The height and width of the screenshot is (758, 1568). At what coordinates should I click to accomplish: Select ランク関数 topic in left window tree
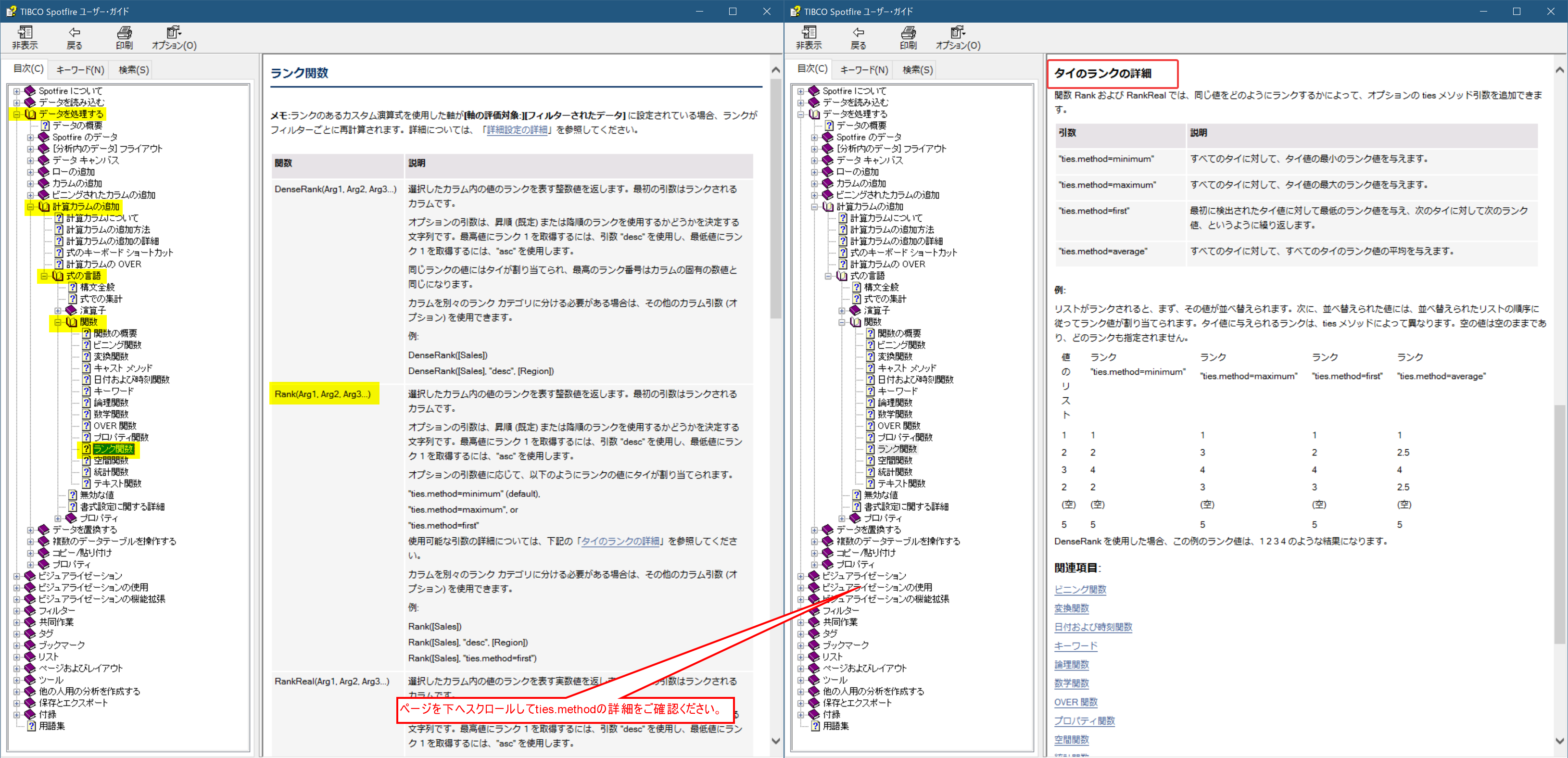(113, 449)
